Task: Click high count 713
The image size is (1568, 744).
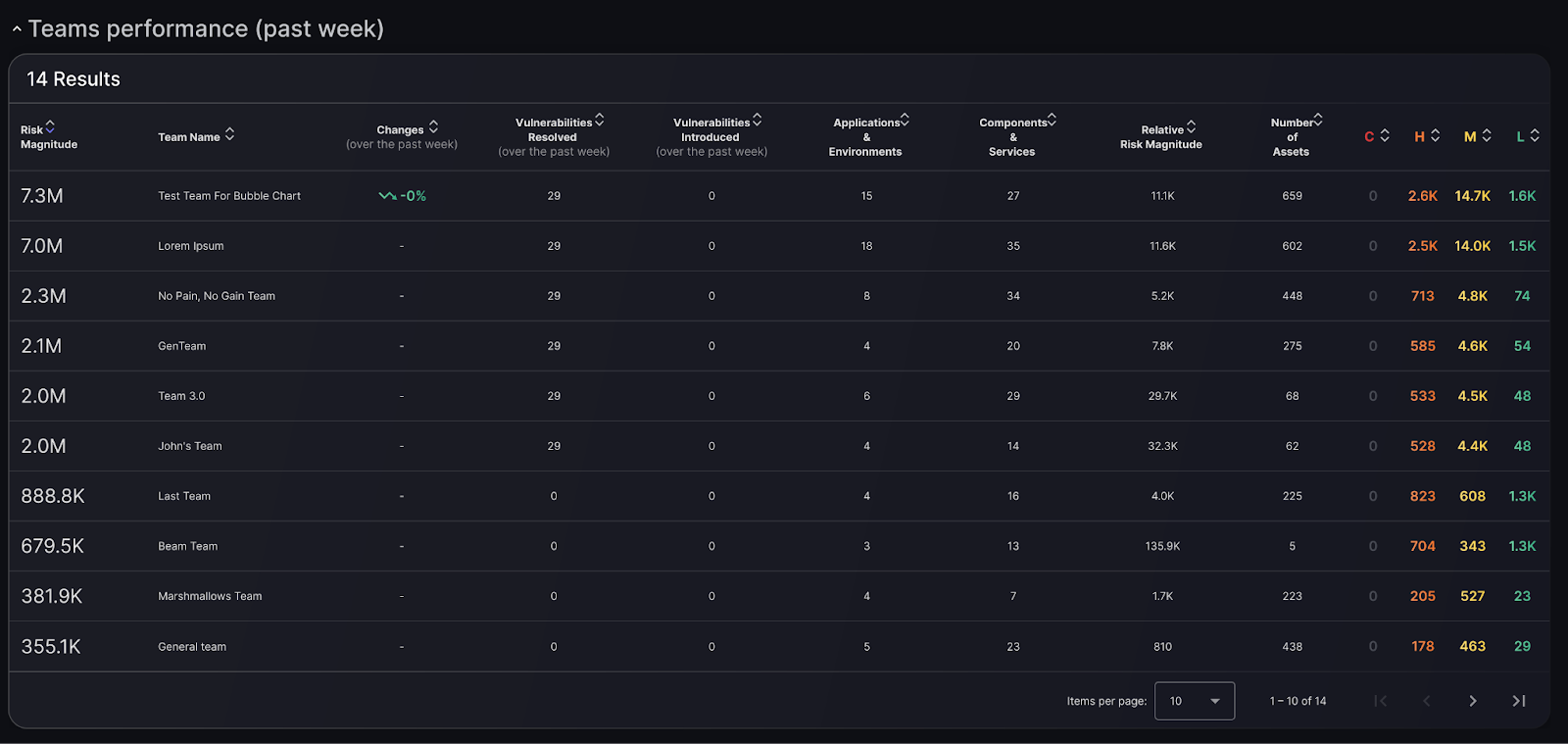Action: click(1423, 296)
